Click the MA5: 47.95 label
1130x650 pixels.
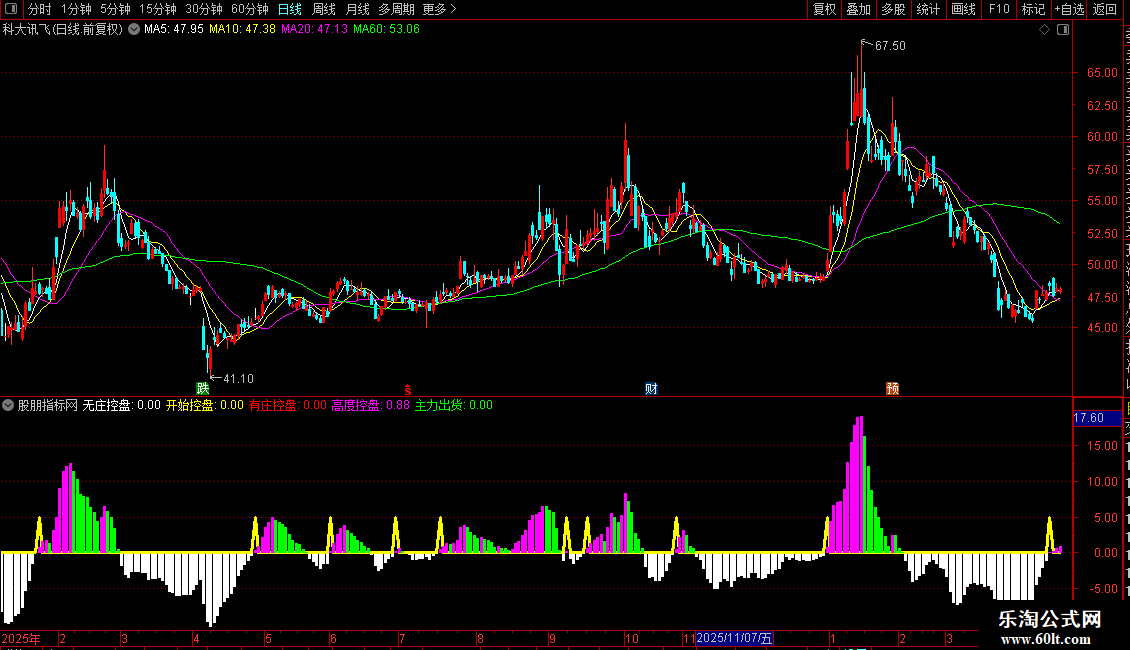tap(174, 30)
